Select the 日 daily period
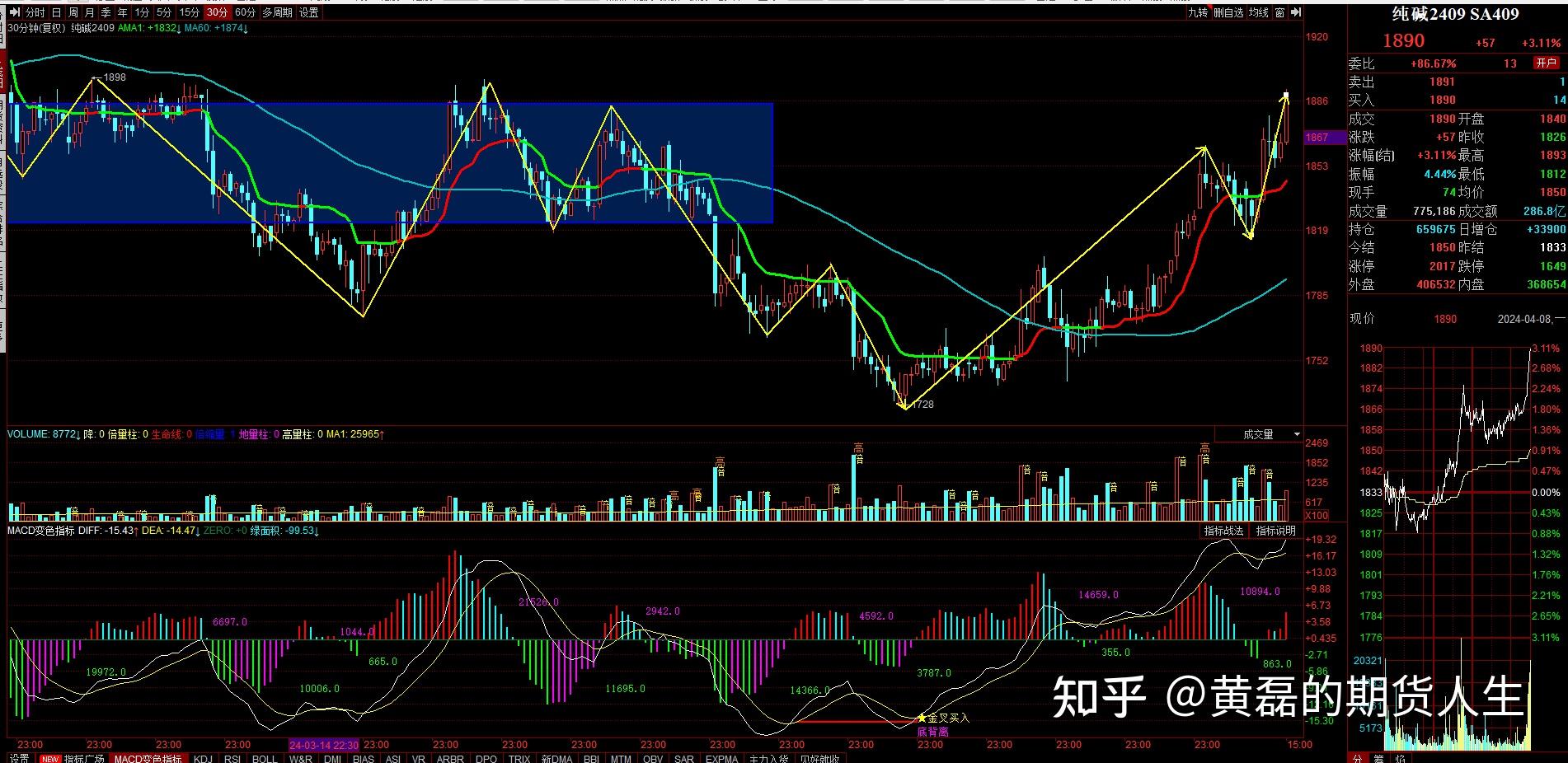The height and width of the screenshot is (763, 1568). 57,12
